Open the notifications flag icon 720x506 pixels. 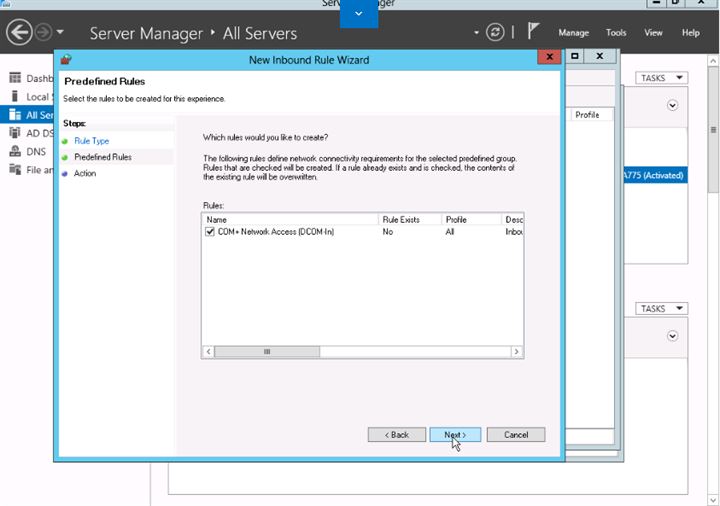tap(533, 31)
